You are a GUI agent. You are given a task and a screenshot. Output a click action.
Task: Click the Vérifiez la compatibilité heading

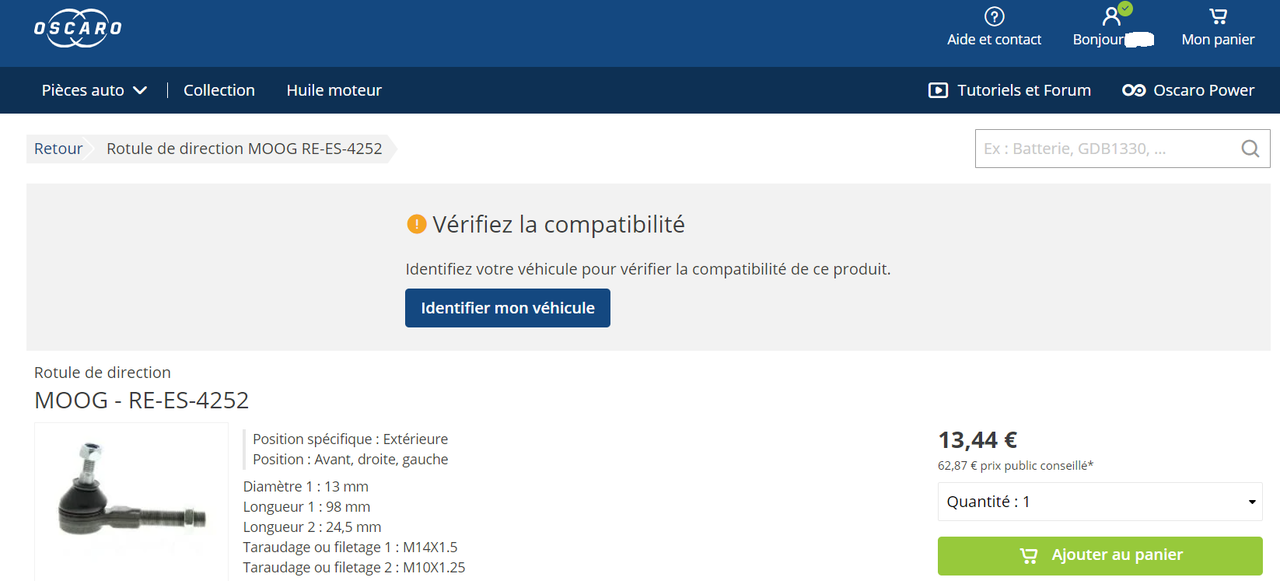(559, 224)
